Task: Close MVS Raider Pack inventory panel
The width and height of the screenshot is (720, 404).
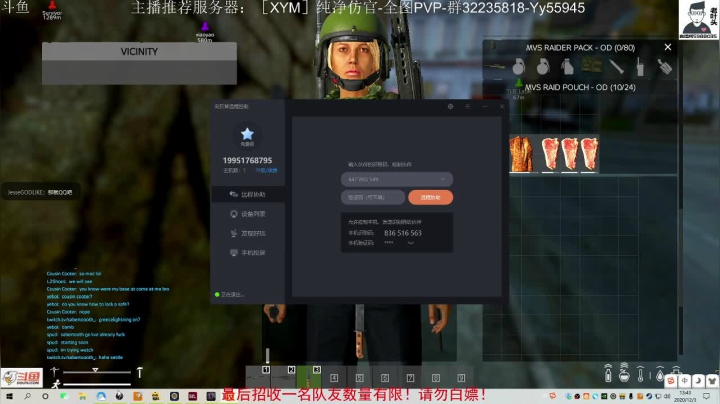Action: click(668, 47)
